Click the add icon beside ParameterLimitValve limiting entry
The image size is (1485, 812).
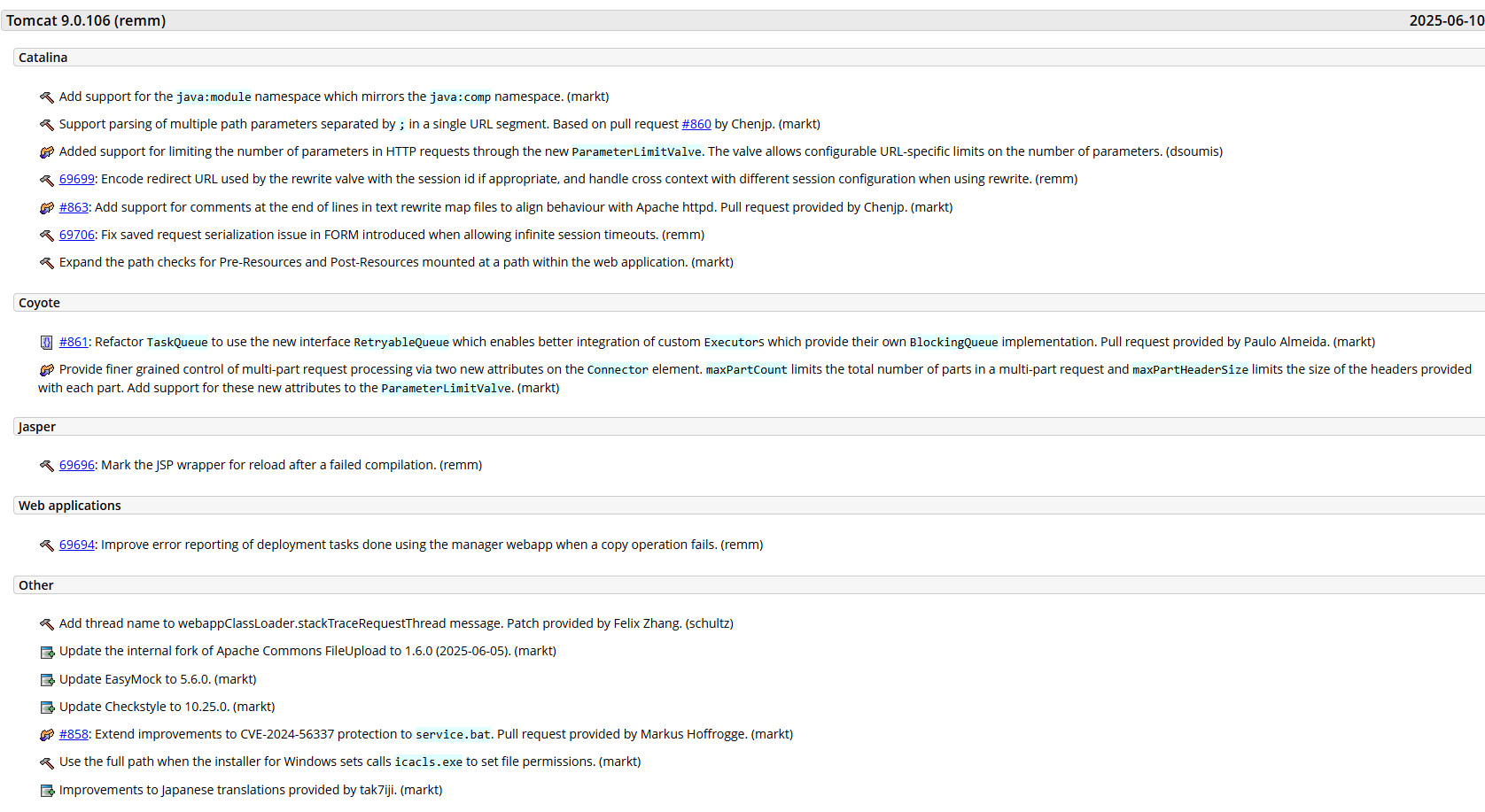(47, 152)
